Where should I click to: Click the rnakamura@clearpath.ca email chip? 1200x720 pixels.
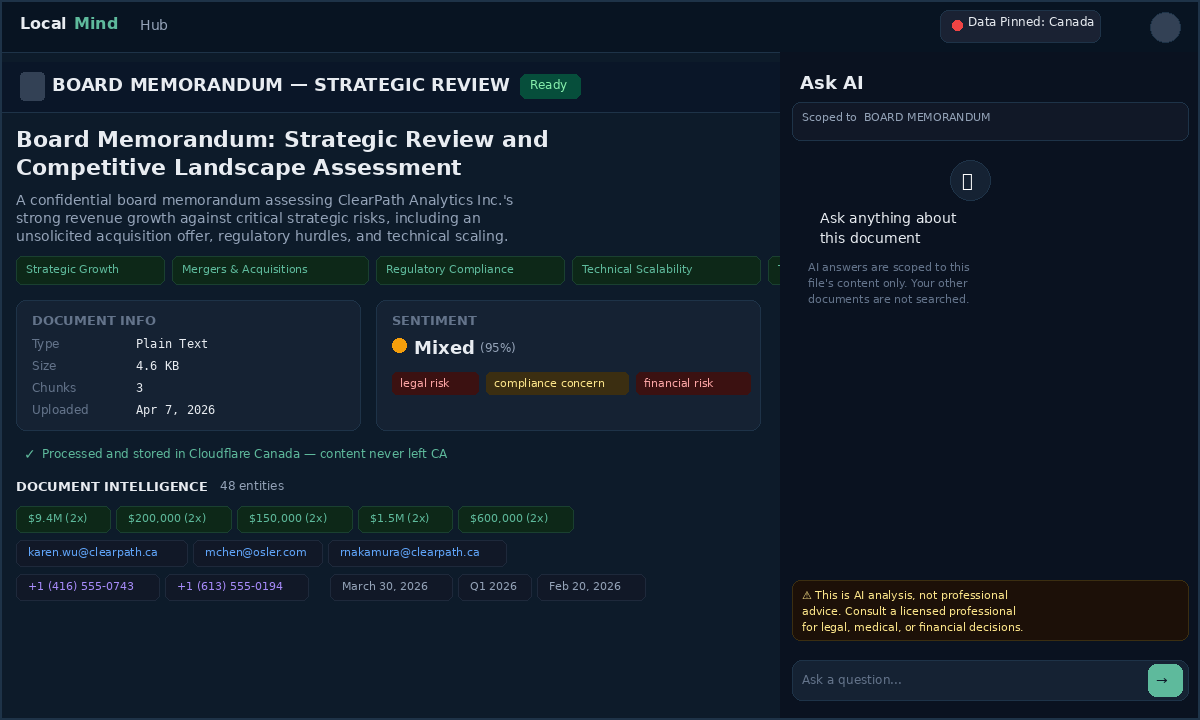pos(417,553)
